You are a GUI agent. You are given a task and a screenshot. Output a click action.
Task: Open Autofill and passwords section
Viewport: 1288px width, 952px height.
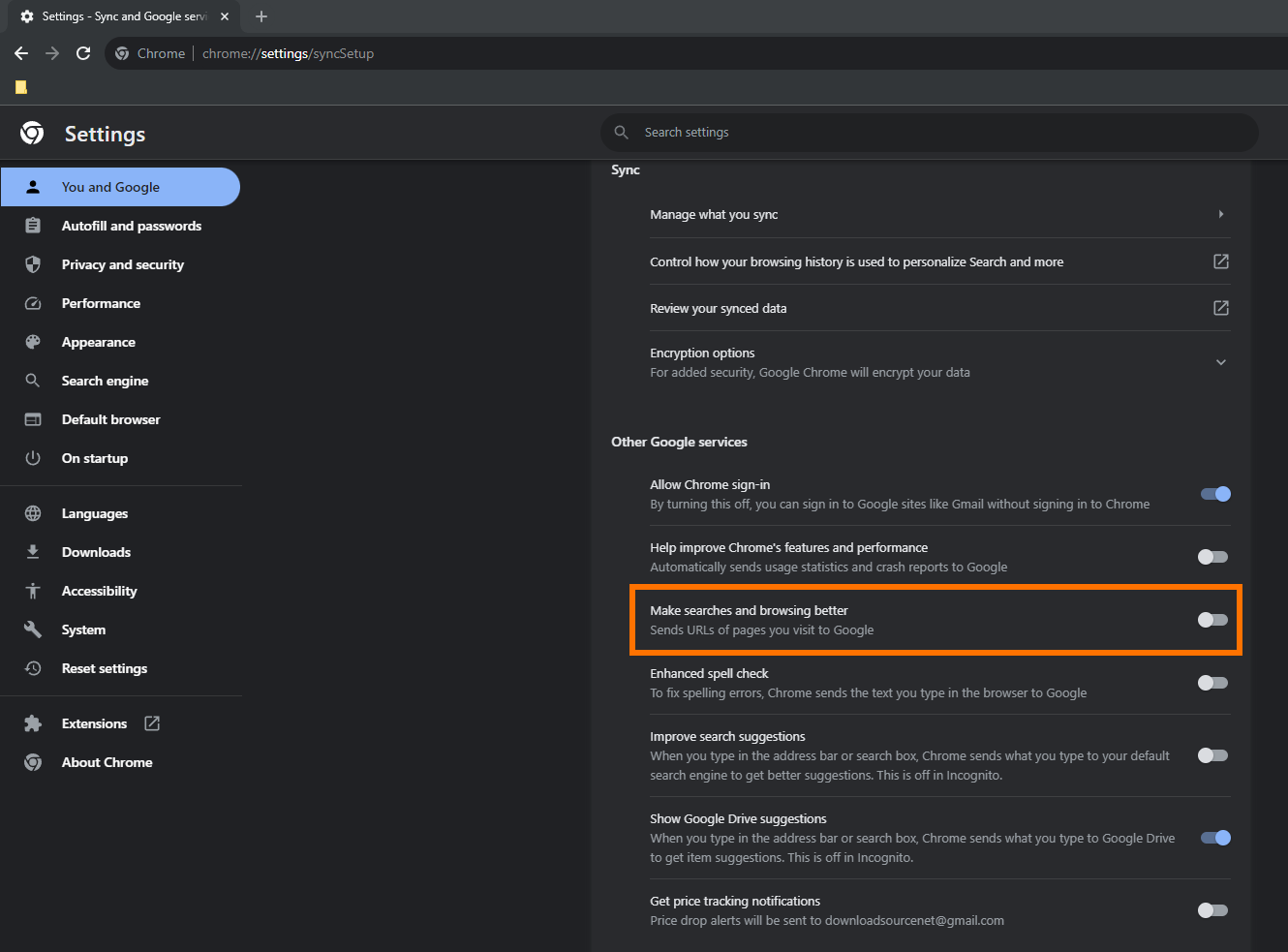pos(121,226)
